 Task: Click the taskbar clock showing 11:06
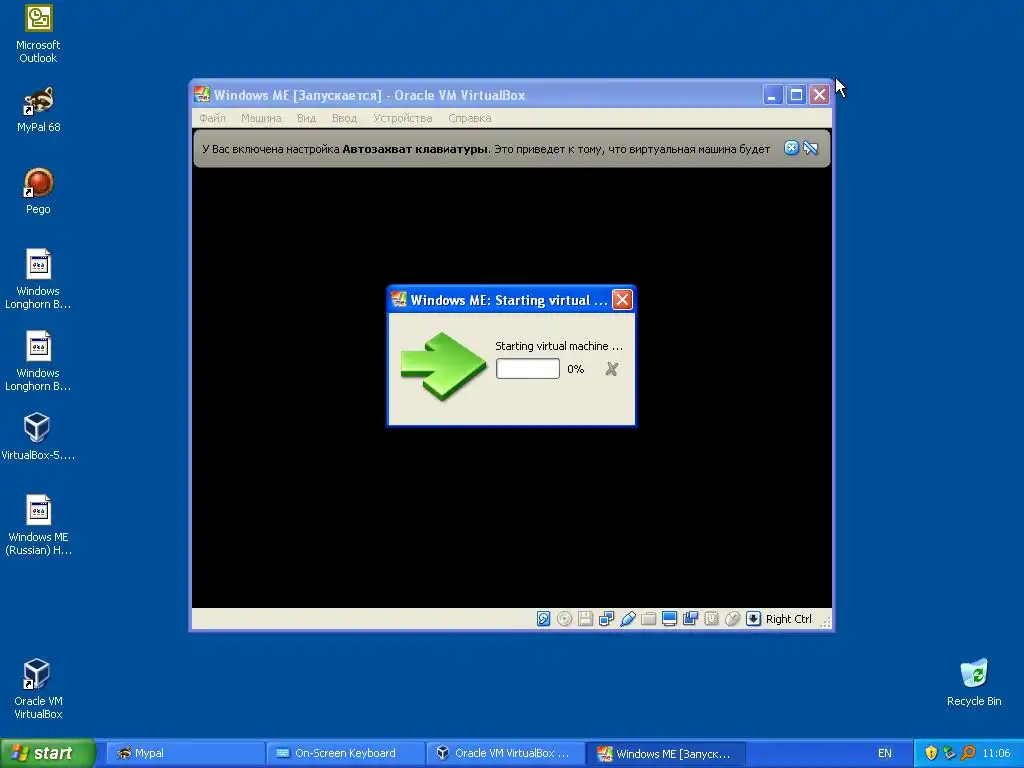996,753
